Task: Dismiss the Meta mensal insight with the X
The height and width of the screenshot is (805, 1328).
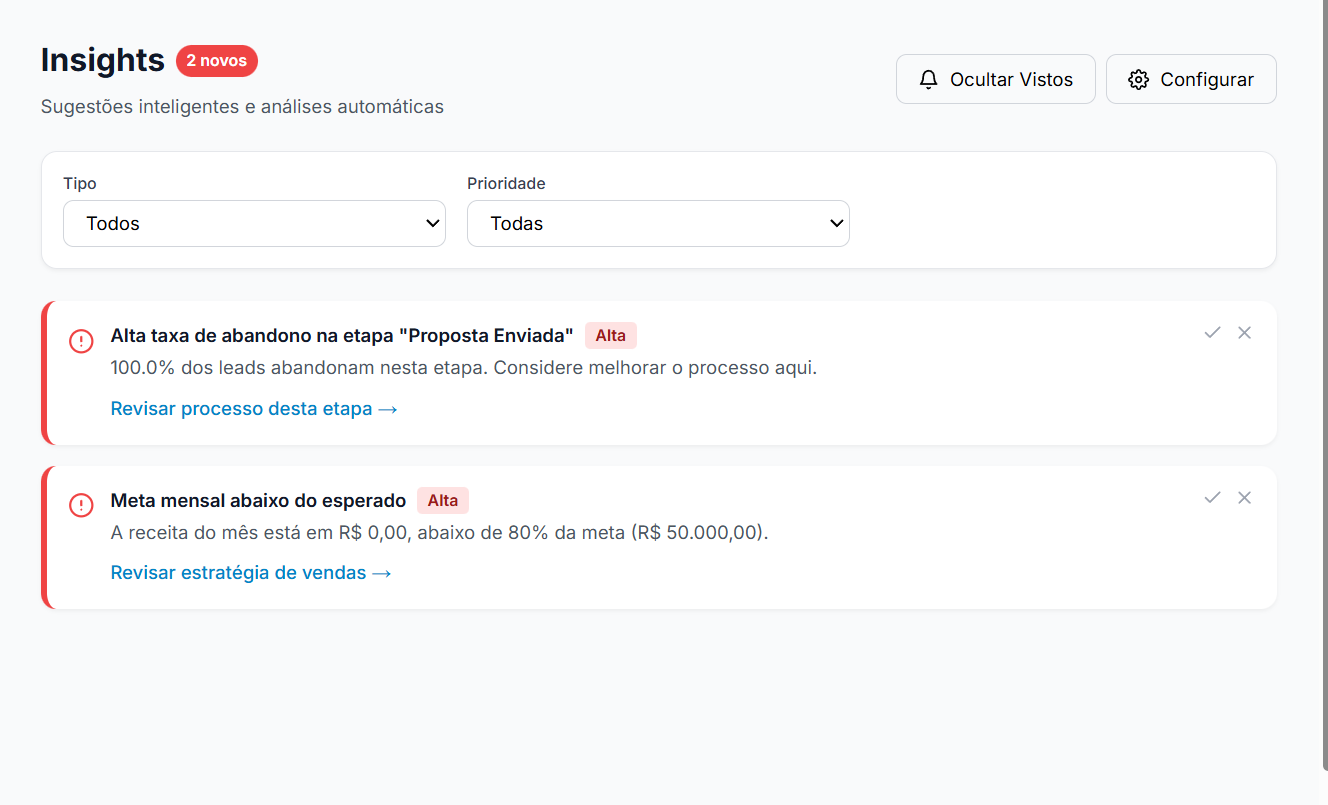Action: 1245,497
